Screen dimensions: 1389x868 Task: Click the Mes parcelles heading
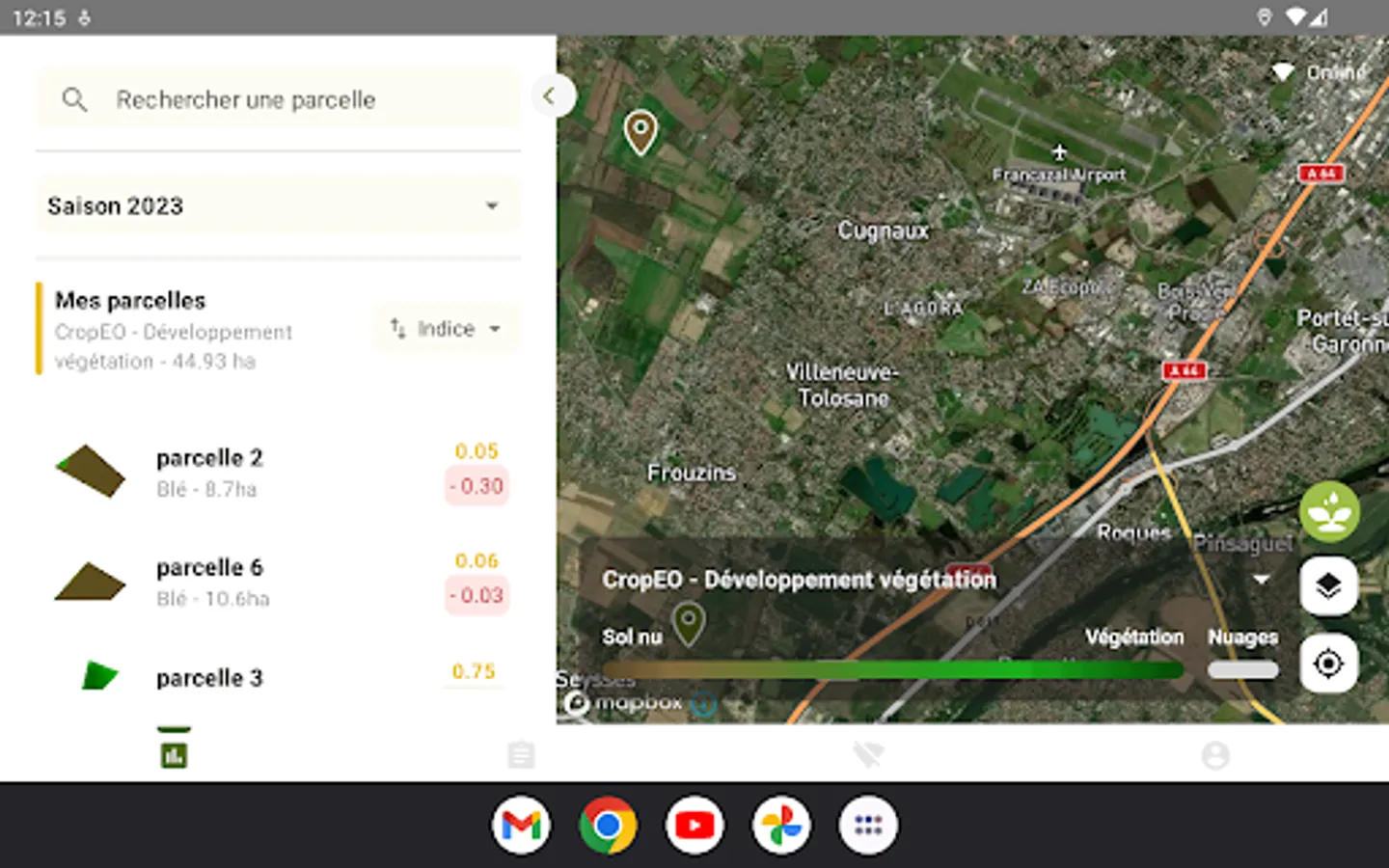point(130,300)
